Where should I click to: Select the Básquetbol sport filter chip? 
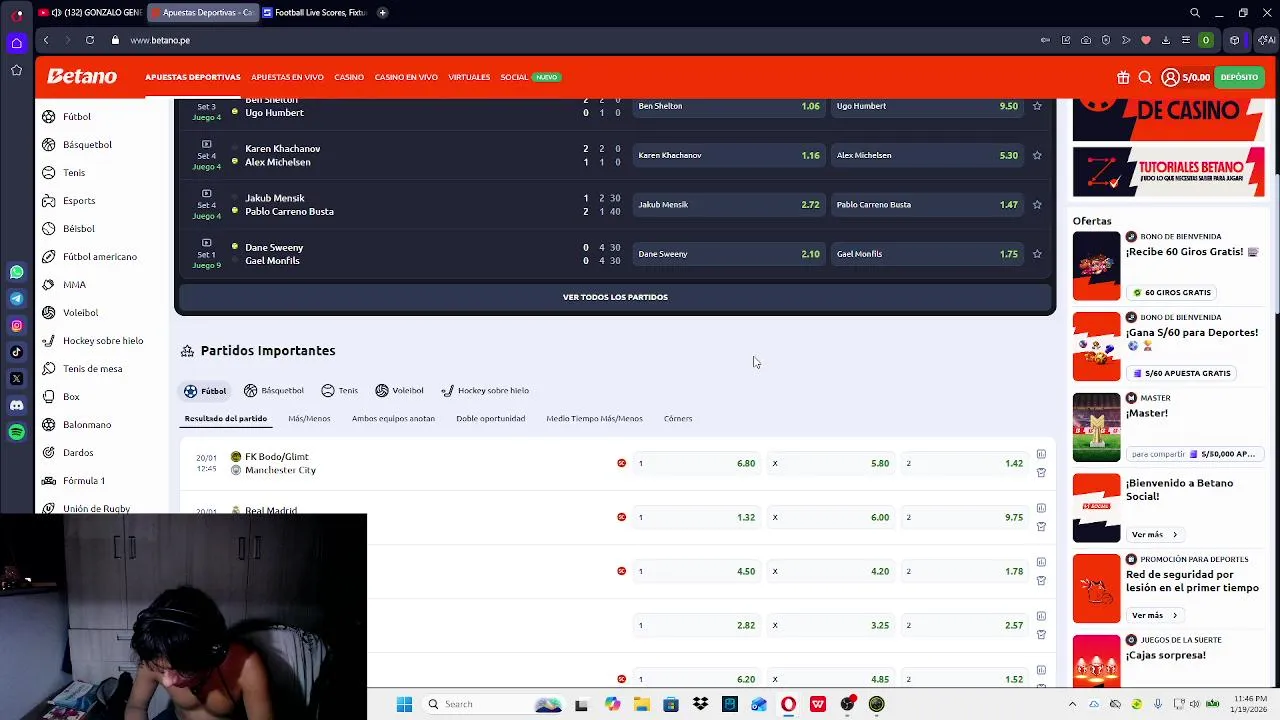click(x=274, y=391)
